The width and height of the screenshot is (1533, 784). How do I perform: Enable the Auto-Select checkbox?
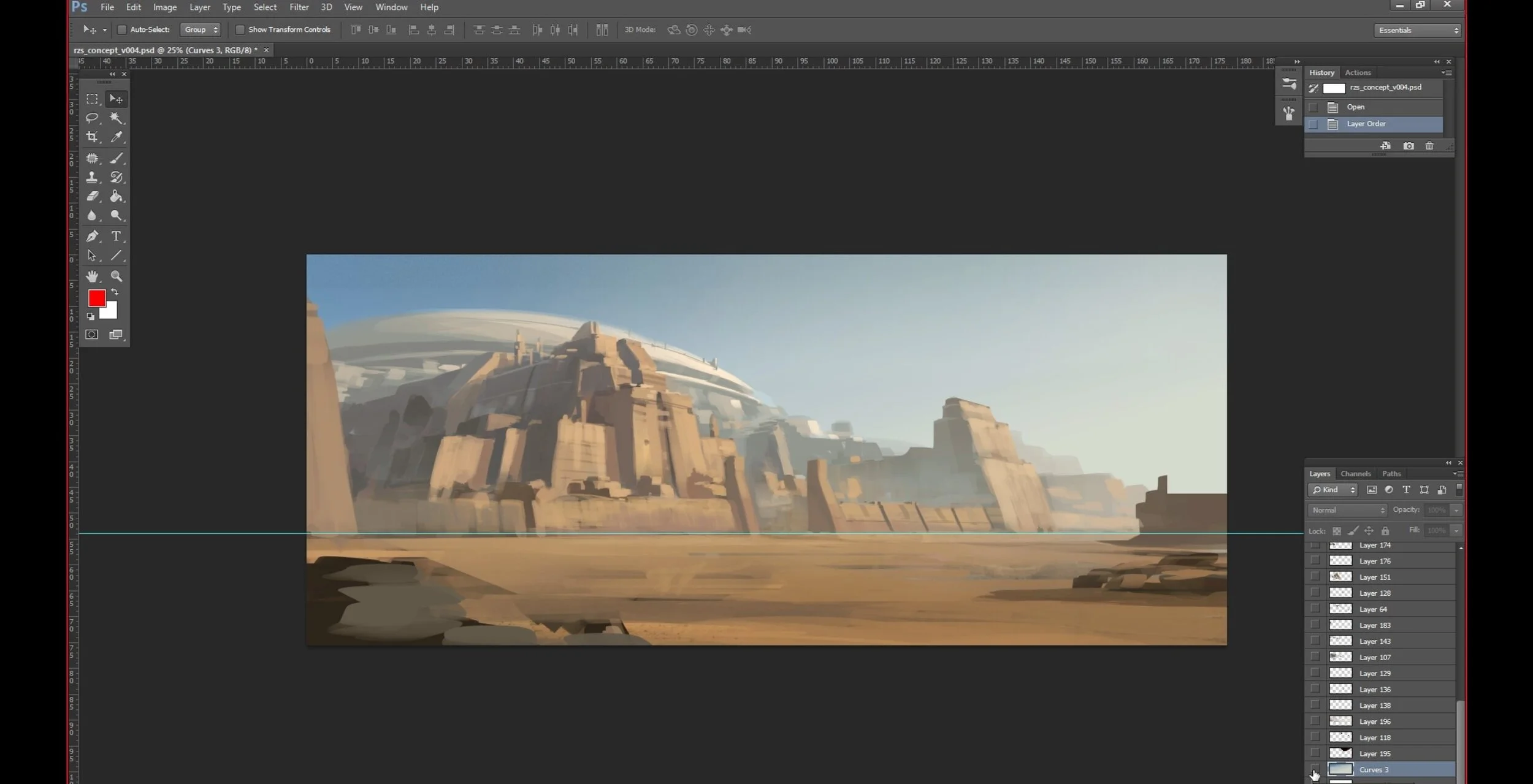point(122,29)
